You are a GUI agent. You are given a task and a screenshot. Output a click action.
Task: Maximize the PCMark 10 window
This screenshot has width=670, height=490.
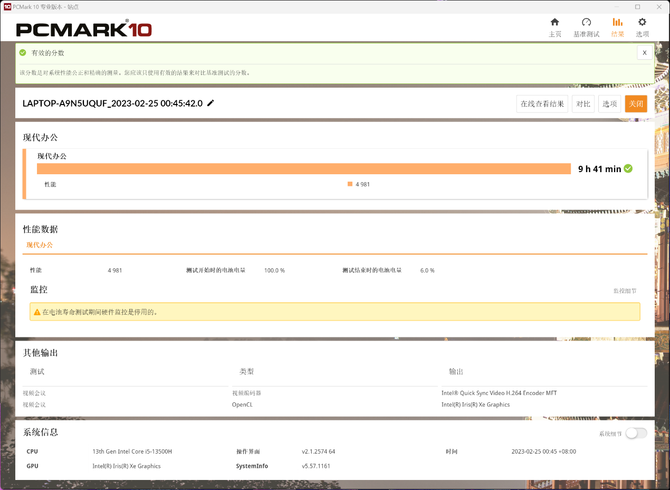tap(638, 6)
